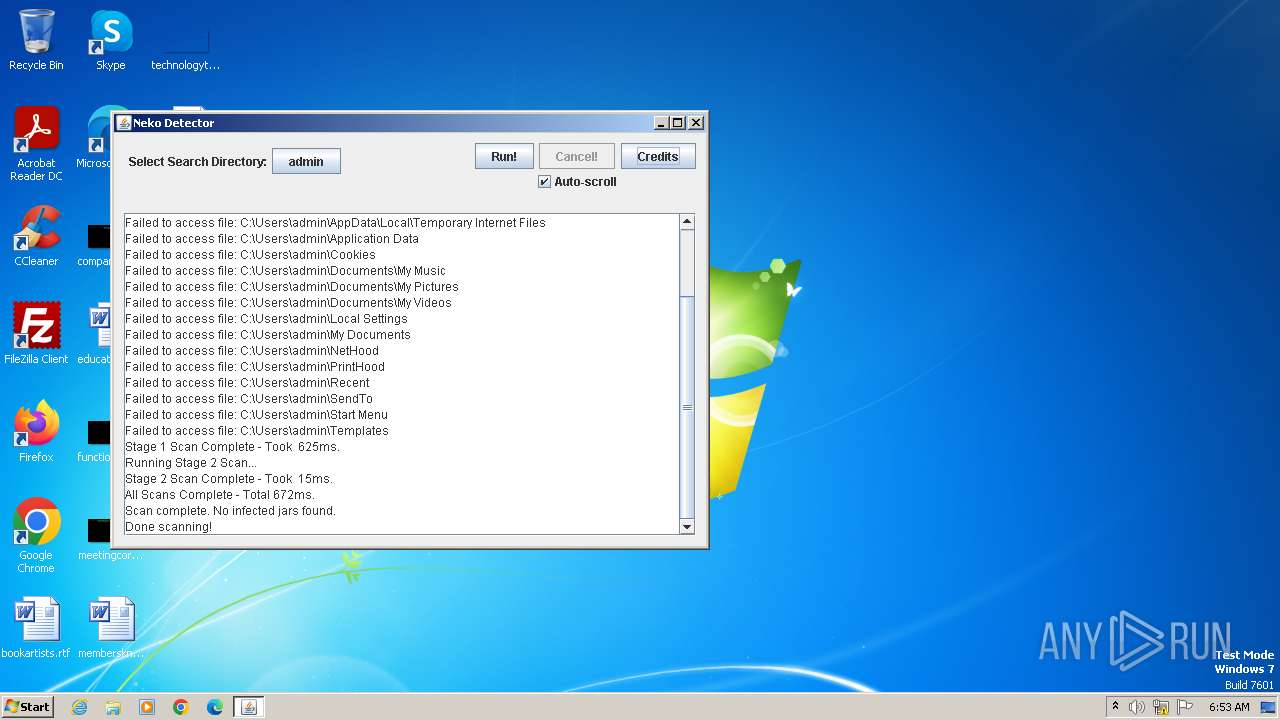Screen dimensions: 1280x720
Task: Click the Internet Explorer taskbar icon
Action: [x=79, y=707]
